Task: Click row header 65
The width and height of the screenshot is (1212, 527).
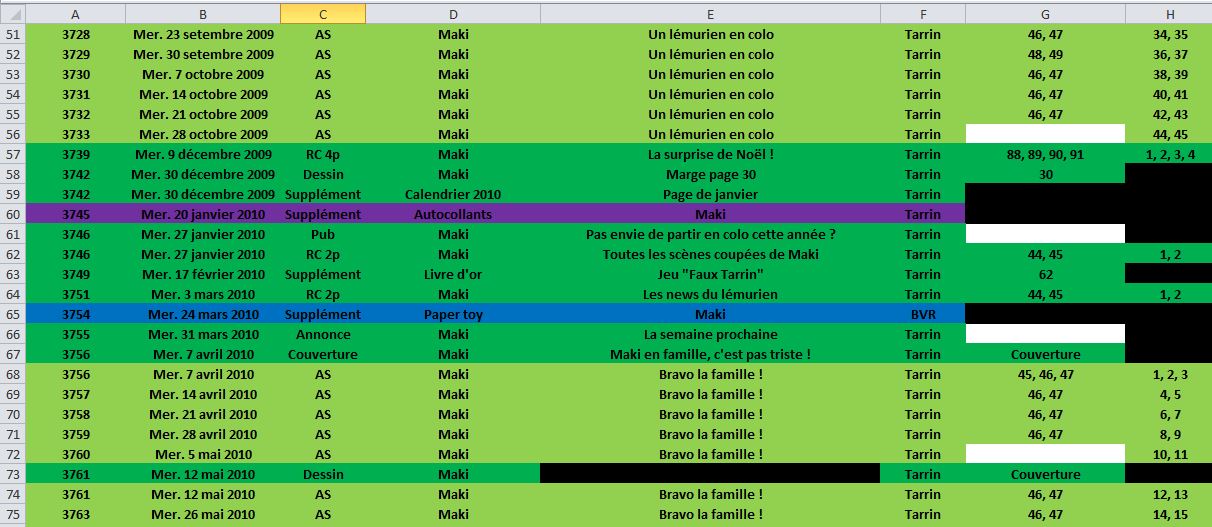Action: pyautogui.click(x=13, y=314)
